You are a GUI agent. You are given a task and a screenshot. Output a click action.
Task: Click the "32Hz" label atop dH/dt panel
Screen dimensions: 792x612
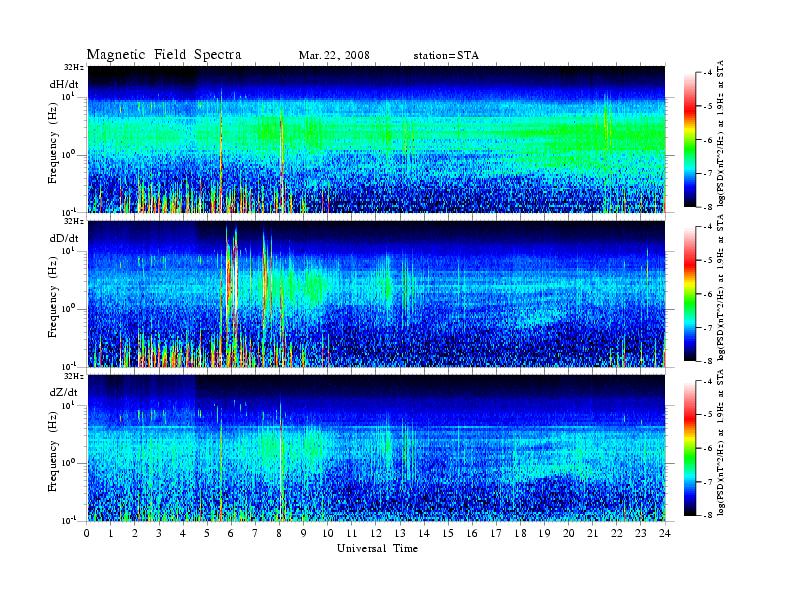[x=73, y=67]
